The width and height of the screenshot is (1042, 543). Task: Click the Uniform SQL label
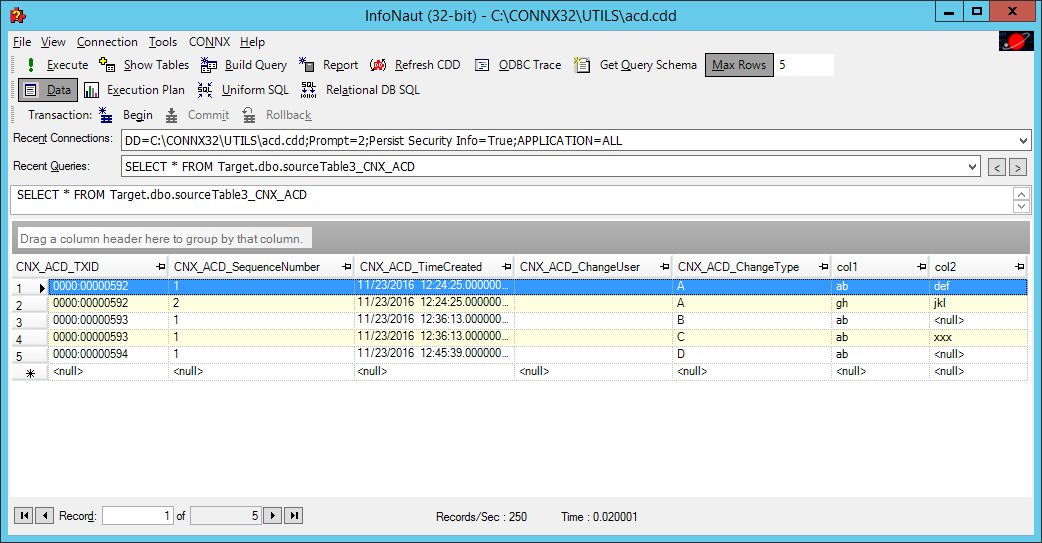[x=255, y=90]
